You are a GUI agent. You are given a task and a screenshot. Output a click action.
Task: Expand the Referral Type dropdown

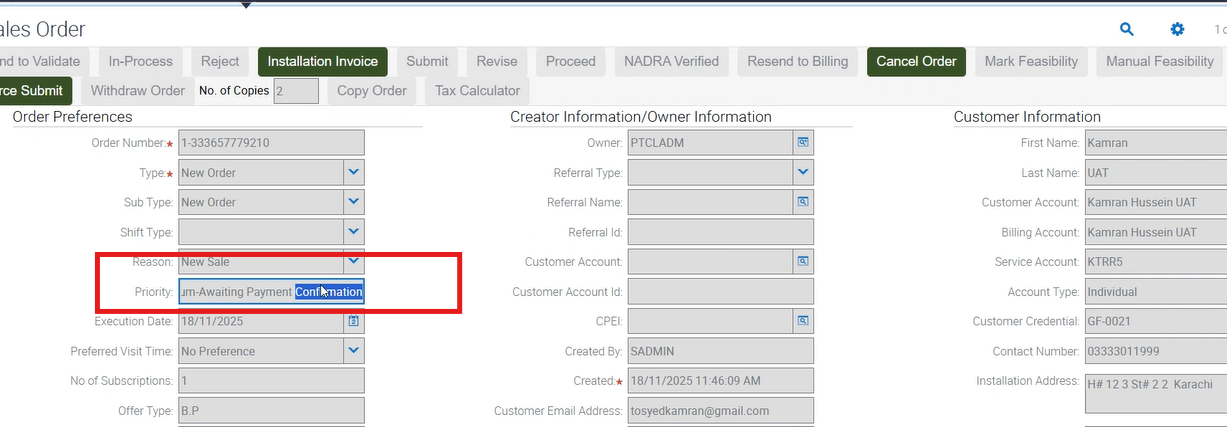[803, 172]
